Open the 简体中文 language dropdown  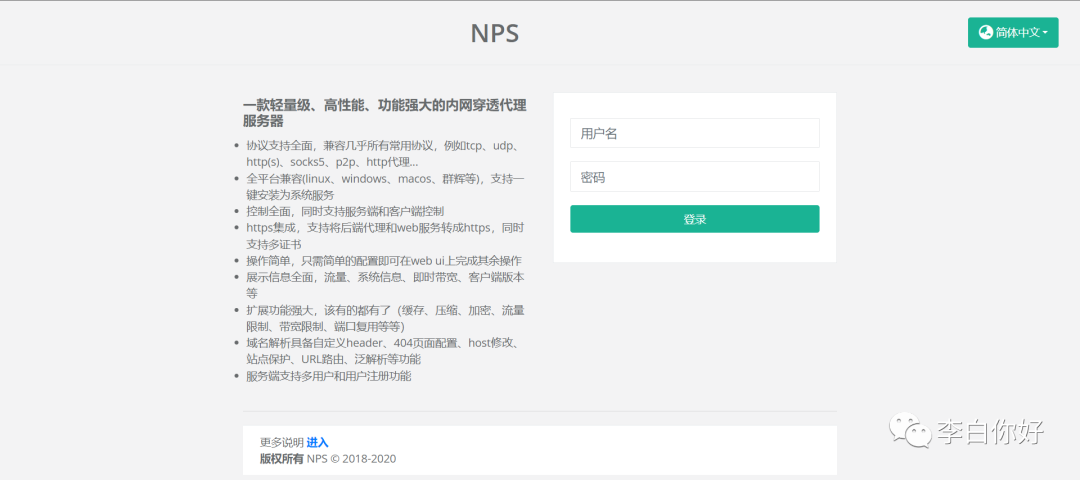click(x=1012, y=32)
